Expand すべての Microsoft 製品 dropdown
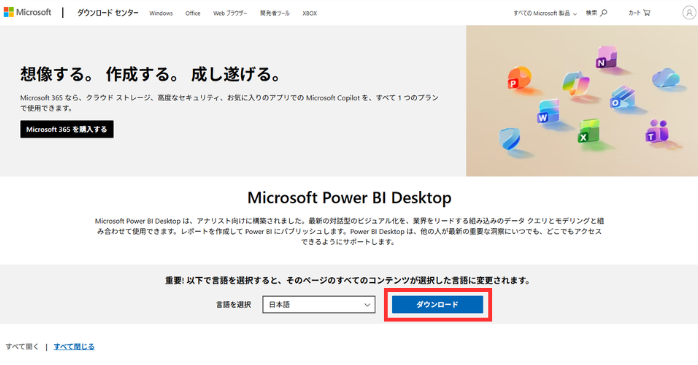This screenshot has height=365, width=698. 545,13
